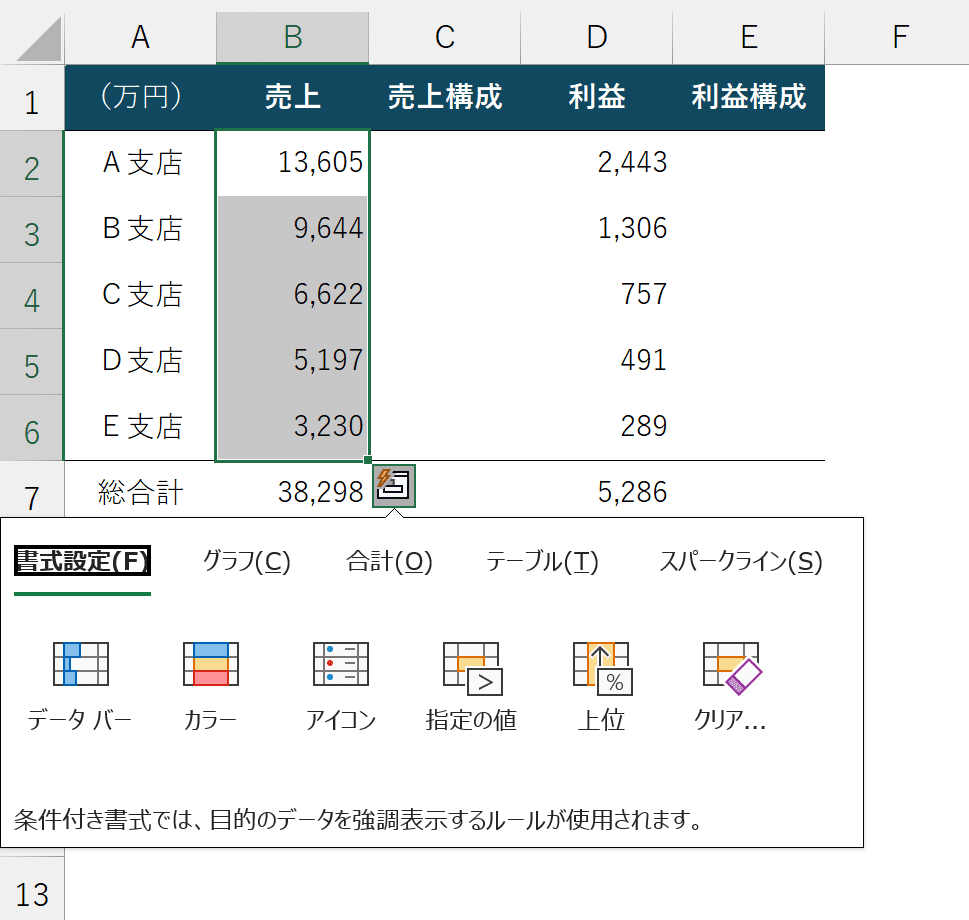Screen dimensions: 969x920
Task: Select the Select All corner triangle
Action: point(38,39)
